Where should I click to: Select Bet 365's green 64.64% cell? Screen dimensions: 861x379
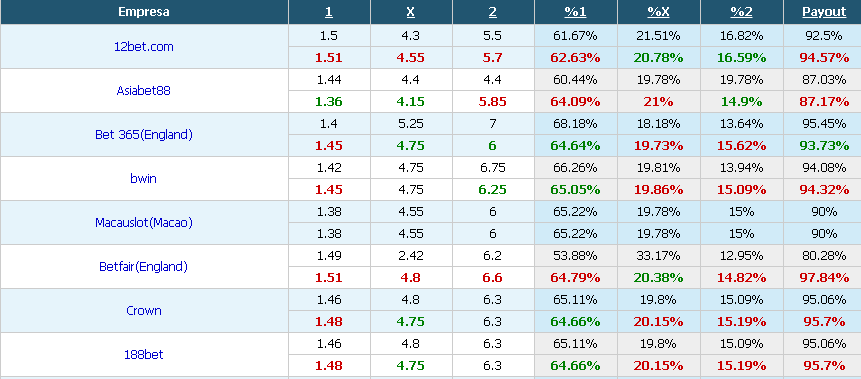(x=575, y=146)
